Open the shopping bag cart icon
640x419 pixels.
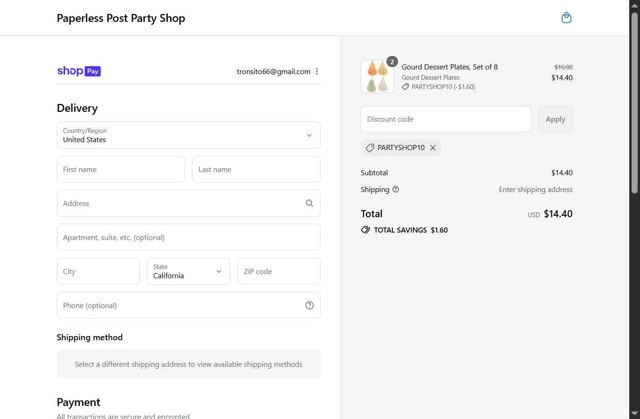[567, 18]
